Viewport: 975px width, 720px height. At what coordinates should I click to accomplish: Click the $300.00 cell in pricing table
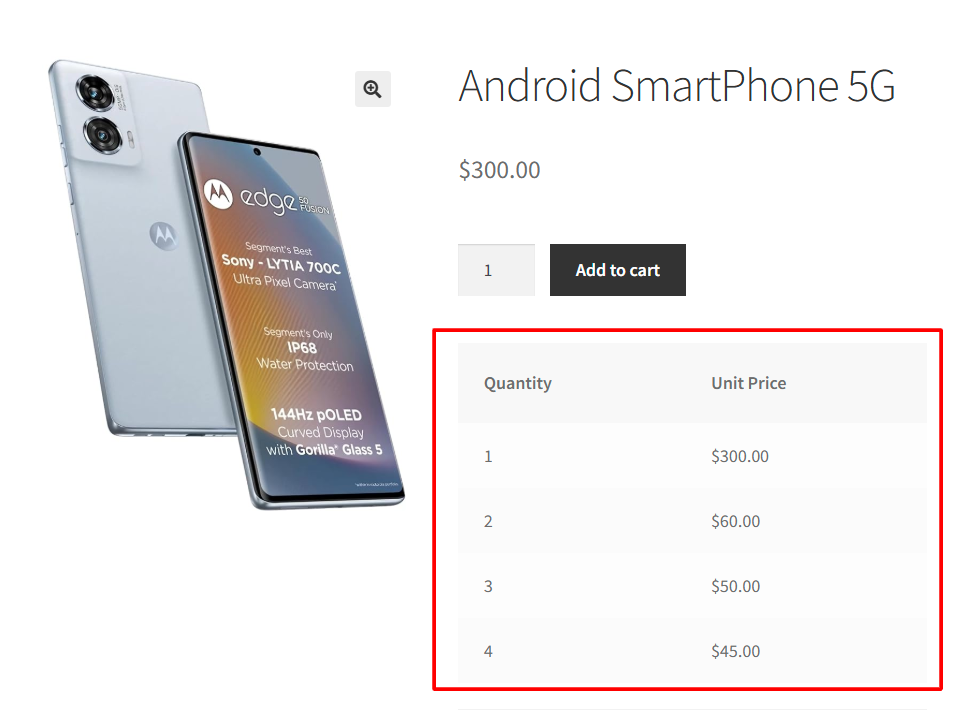point(740,456)
